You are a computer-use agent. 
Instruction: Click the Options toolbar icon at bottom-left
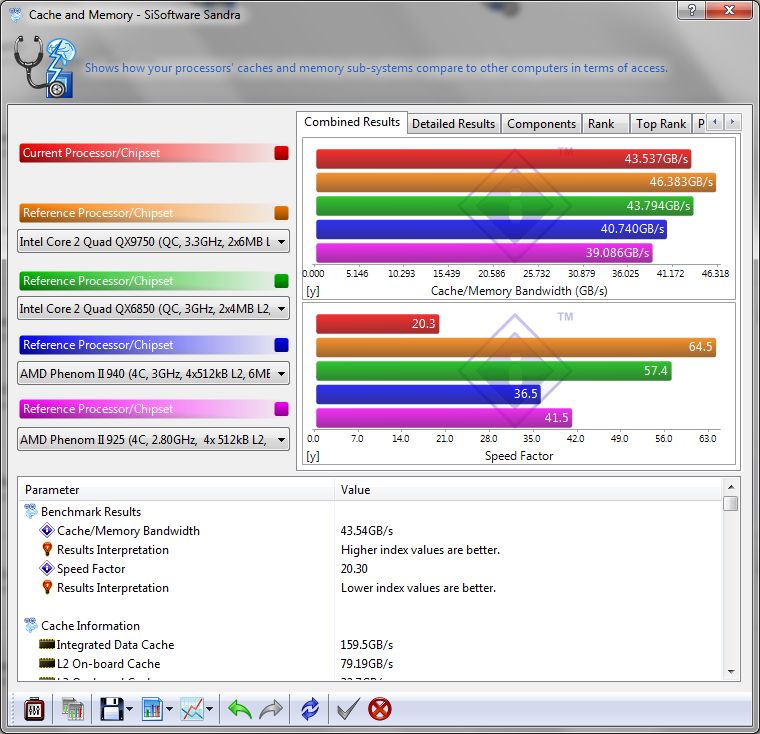34,710
